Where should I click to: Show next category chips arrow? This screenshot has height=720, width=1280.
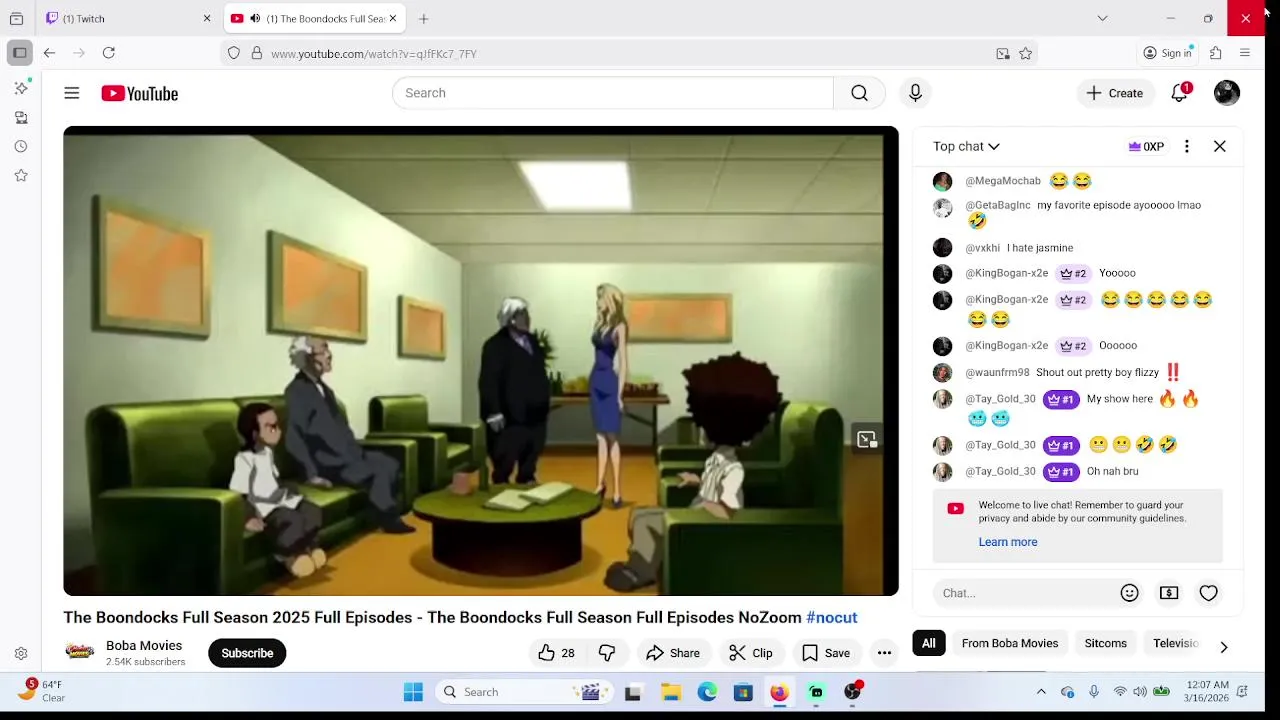click(1223, 647)
